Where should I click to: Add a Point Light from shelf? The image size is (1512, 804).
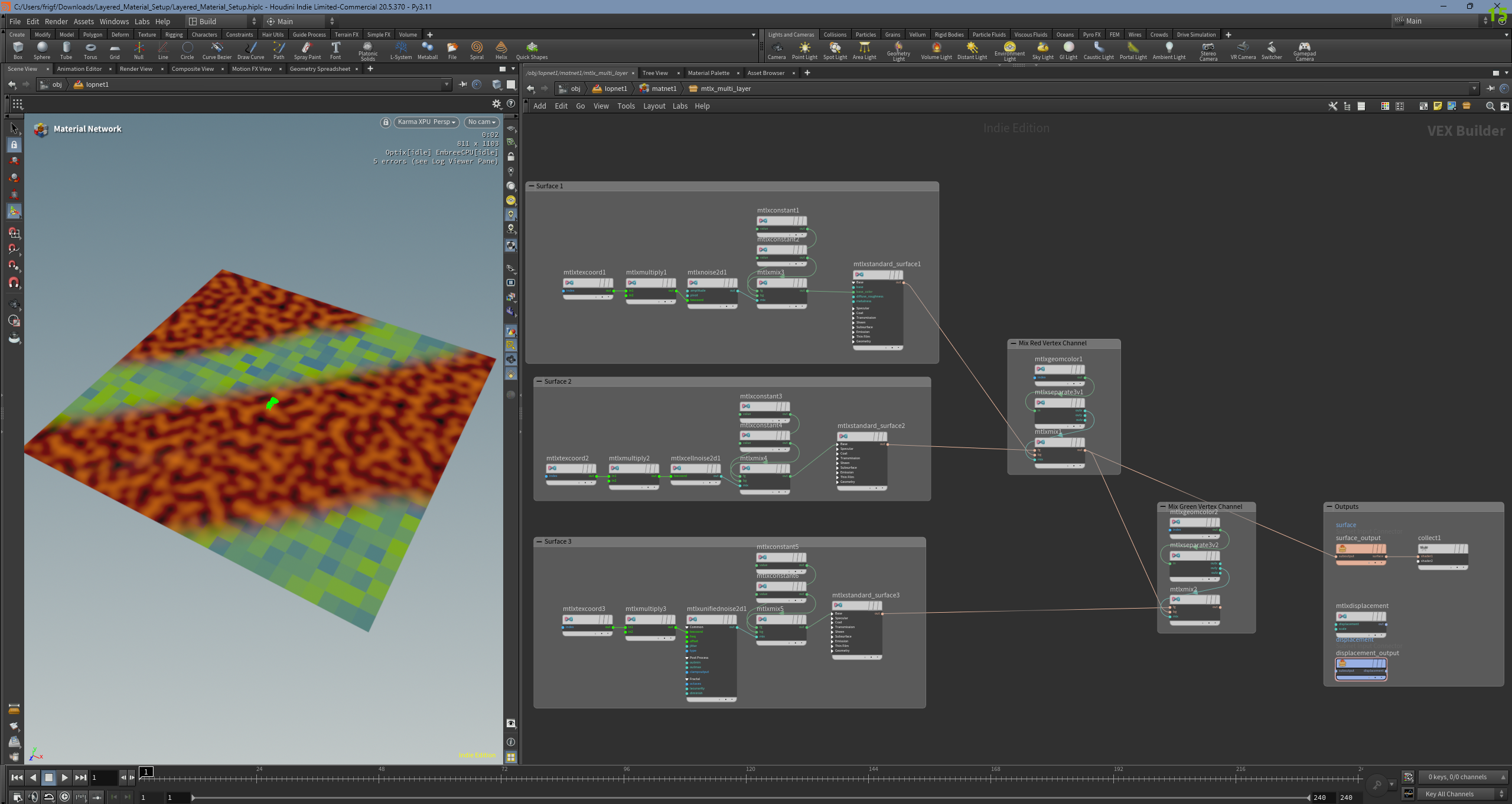click(x=804, y=50)
